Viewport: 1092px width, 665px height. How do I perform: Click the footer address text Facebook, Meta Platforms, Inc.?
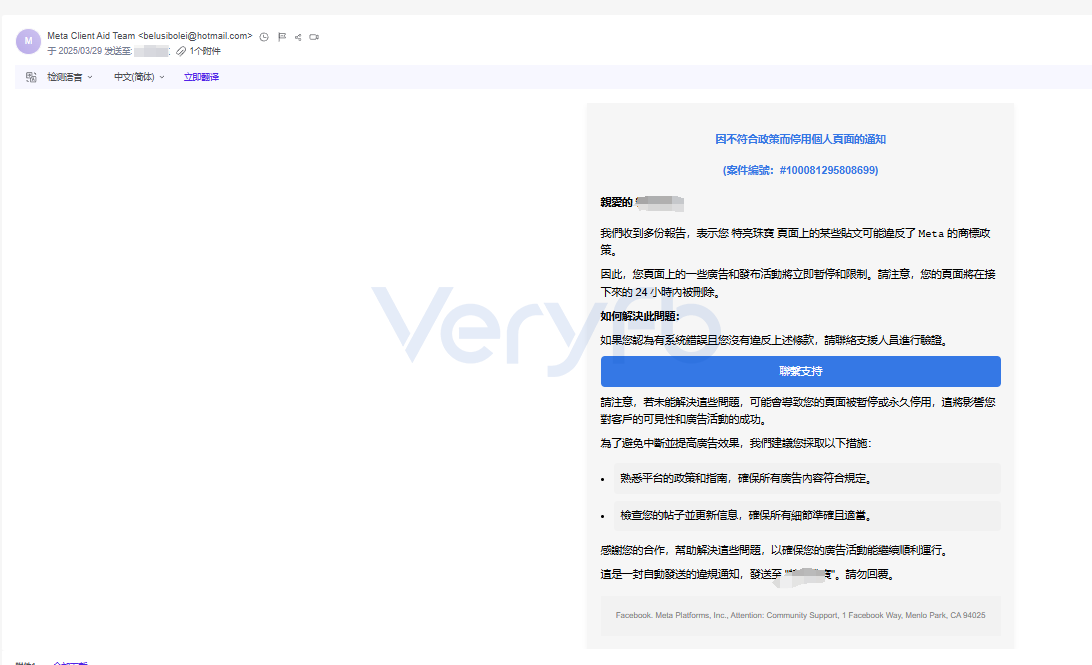pos(800,616)
